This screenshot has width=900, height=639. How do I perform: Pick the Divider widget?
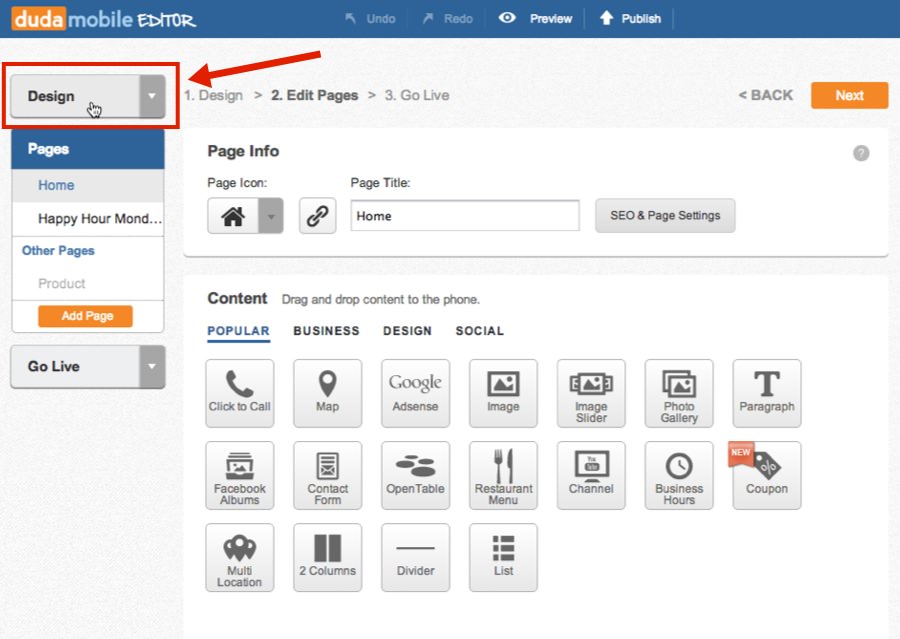pos(416,557)
